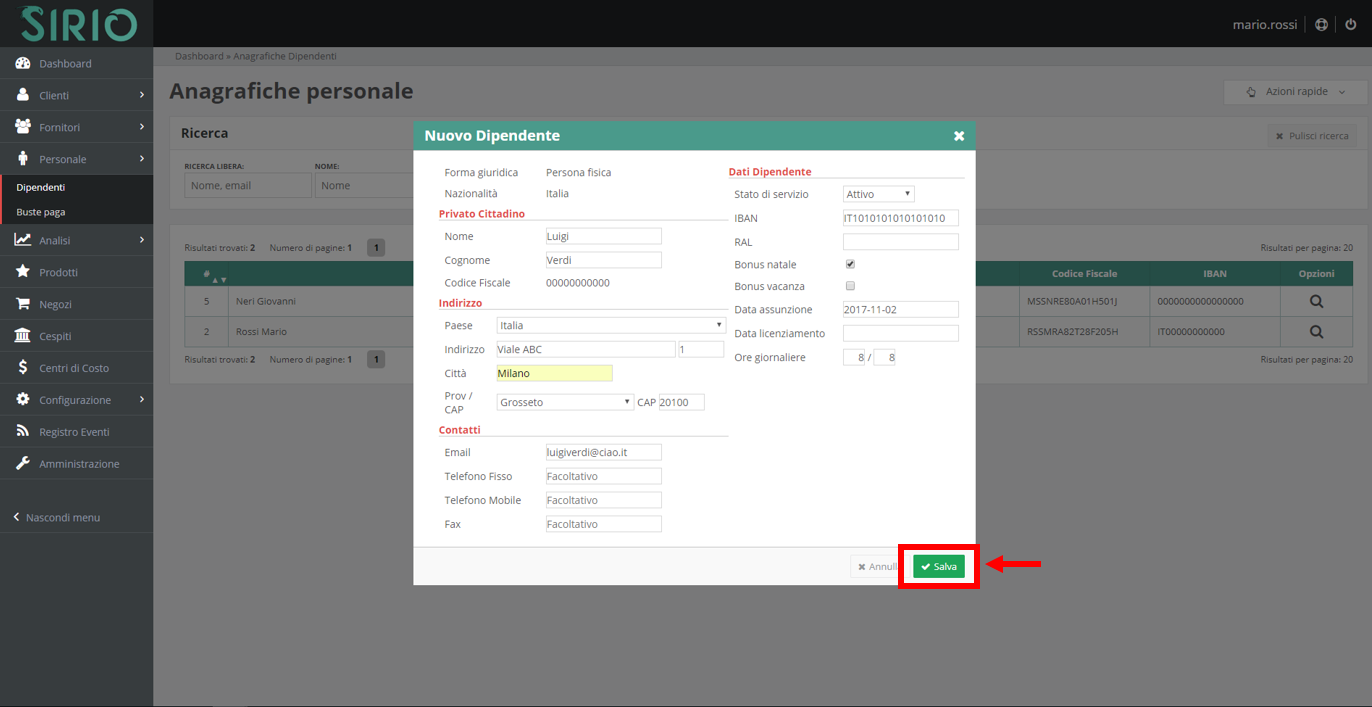
Task: Open the Prov Grosseto dropdown
Action: click(565, 402)
